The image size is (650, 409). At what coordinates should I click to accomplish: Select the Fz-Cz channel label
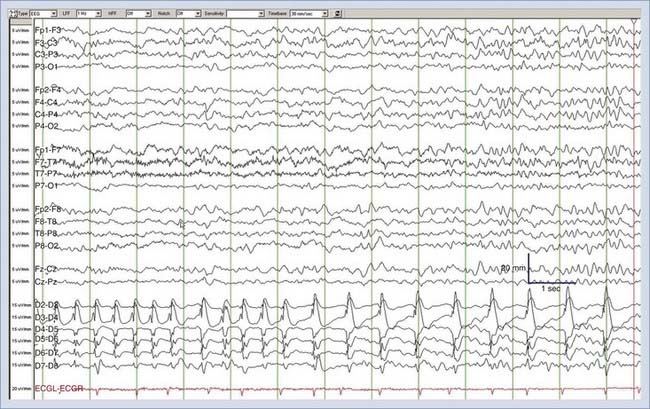tap(46, 270)
